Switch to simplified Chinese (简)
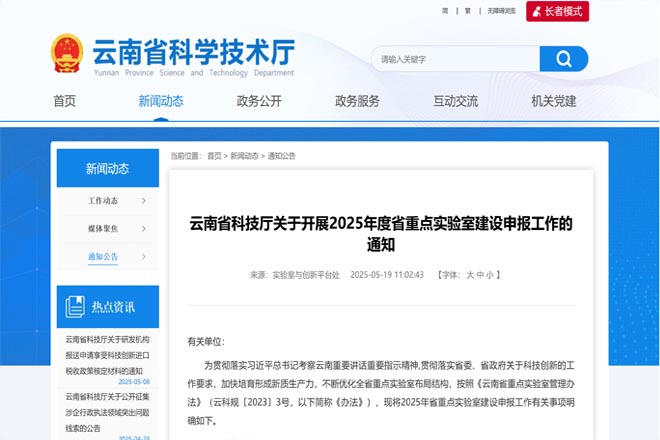Image resolution: width=660 pixels, height=440 pixels. pos(445,11)
